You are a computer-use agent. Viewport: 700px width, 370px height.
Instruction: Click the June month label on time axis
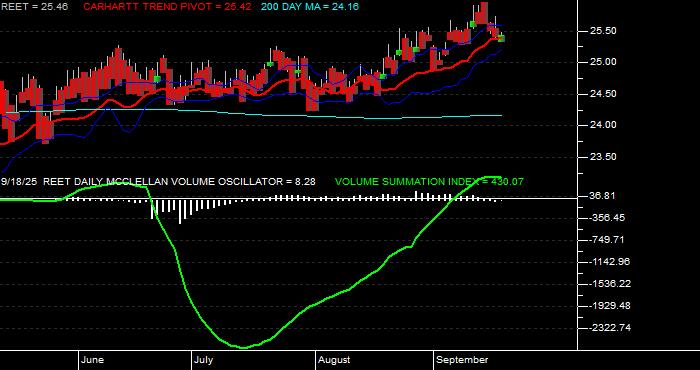(x=93, y=360)
